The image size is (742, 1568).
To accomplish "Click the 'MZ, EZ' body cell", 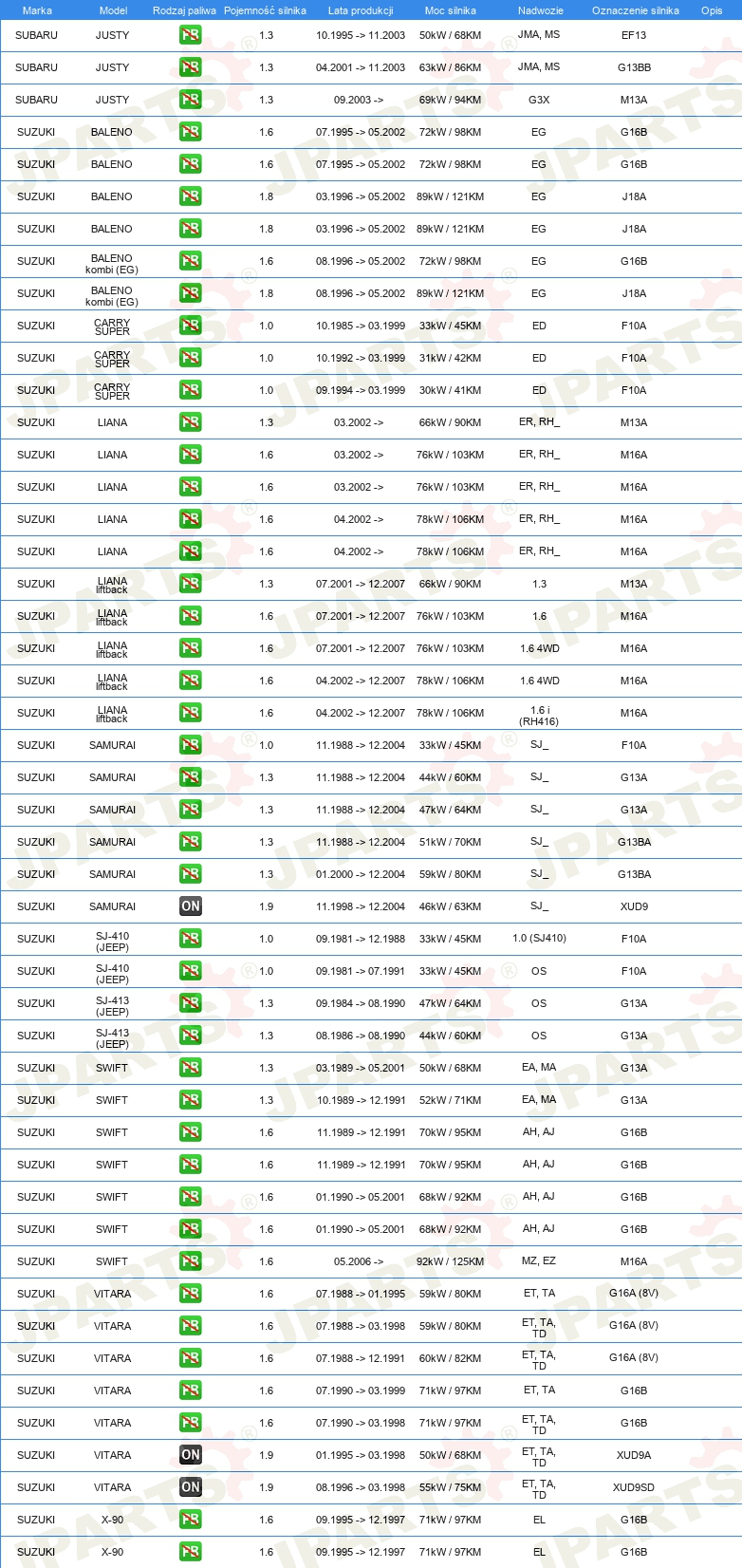I will point(539,1260).
